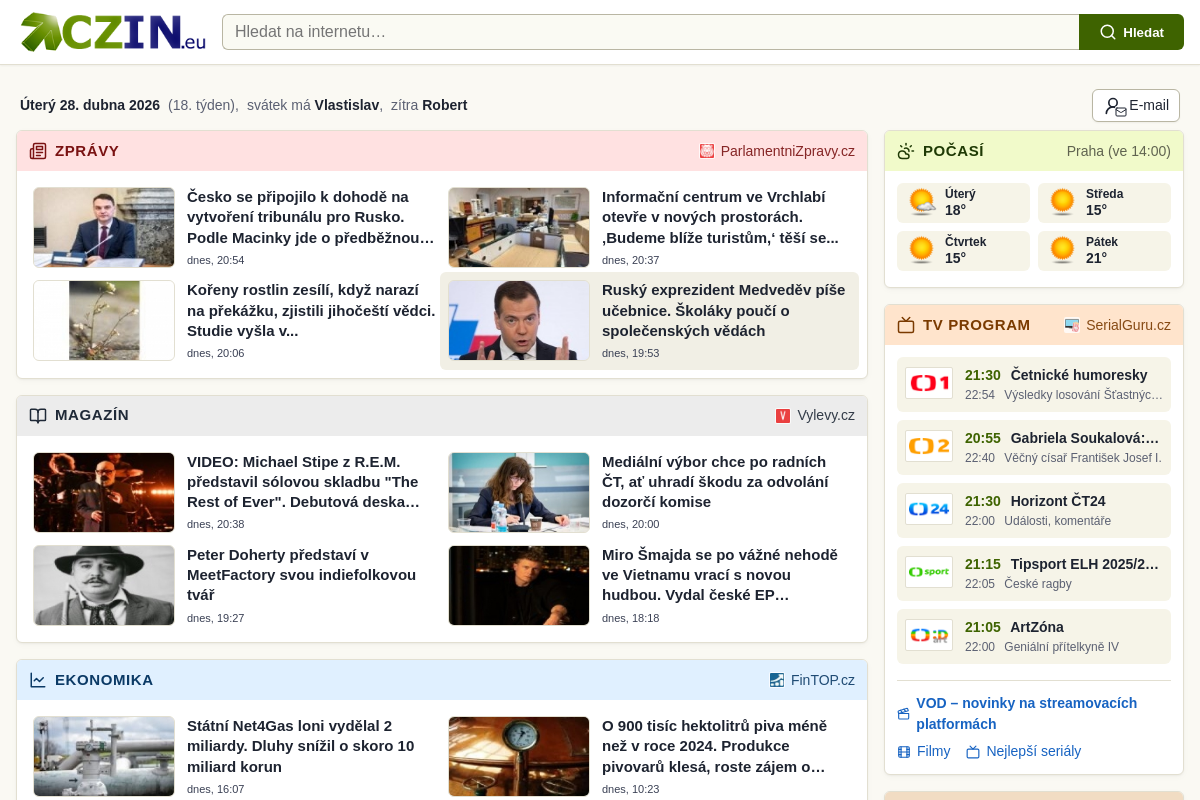Click the search field "Hledat na internetu"
The width and height of the screenshot is (1200, 800).
(x=650, y=32)
